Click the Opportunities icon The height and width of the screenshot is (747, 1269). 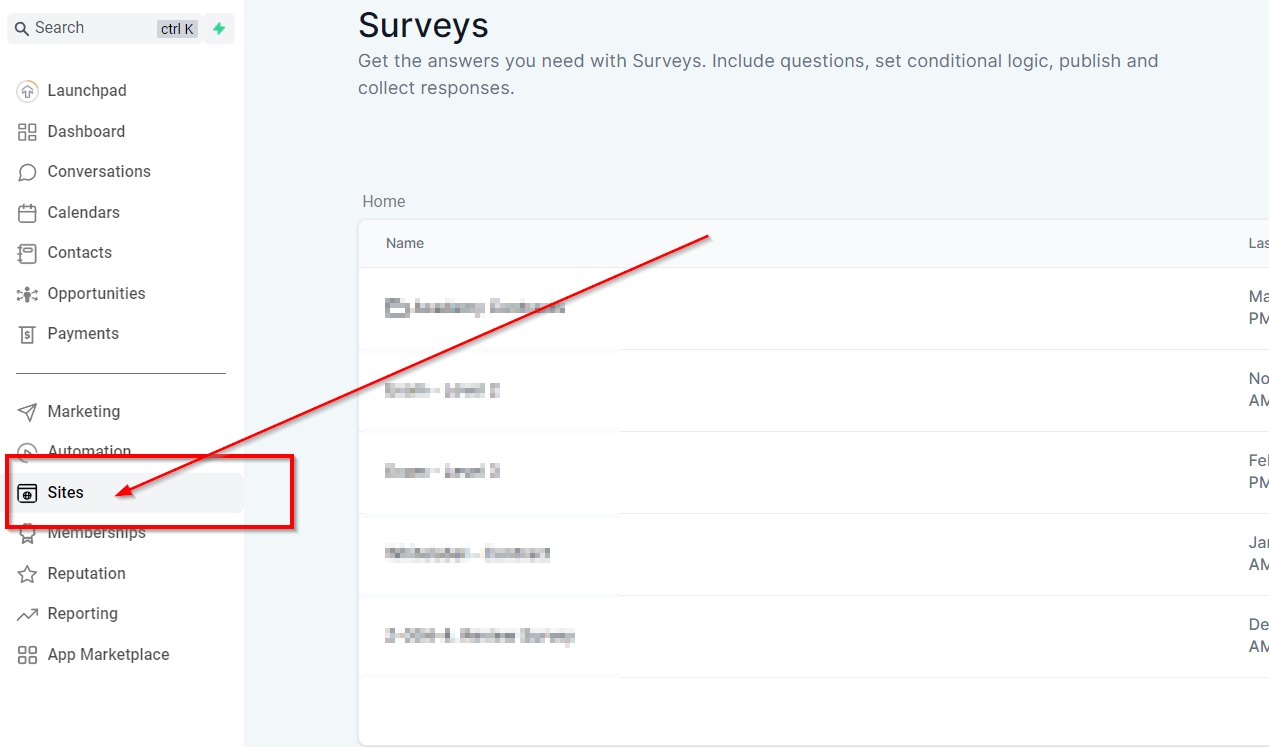click(27, 294)
